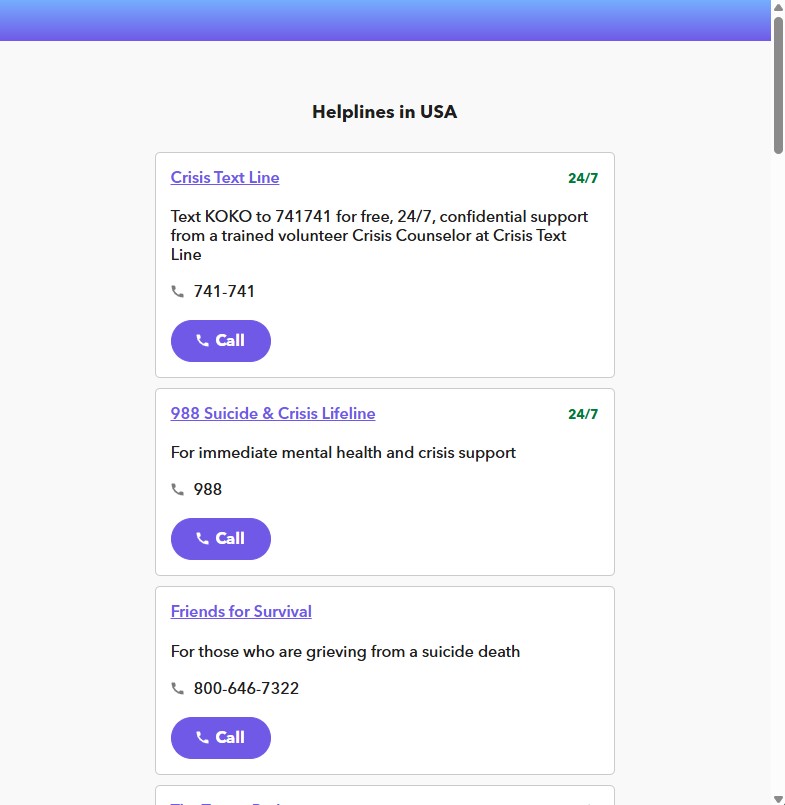Click the 24/7 badge on 988 Lifeline card
This screenshot has height=805, width=785.
[583, 414]
